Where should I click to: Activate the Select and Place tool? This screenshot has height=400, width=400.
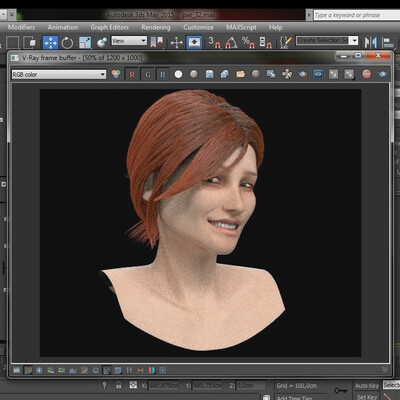(102, 42)
